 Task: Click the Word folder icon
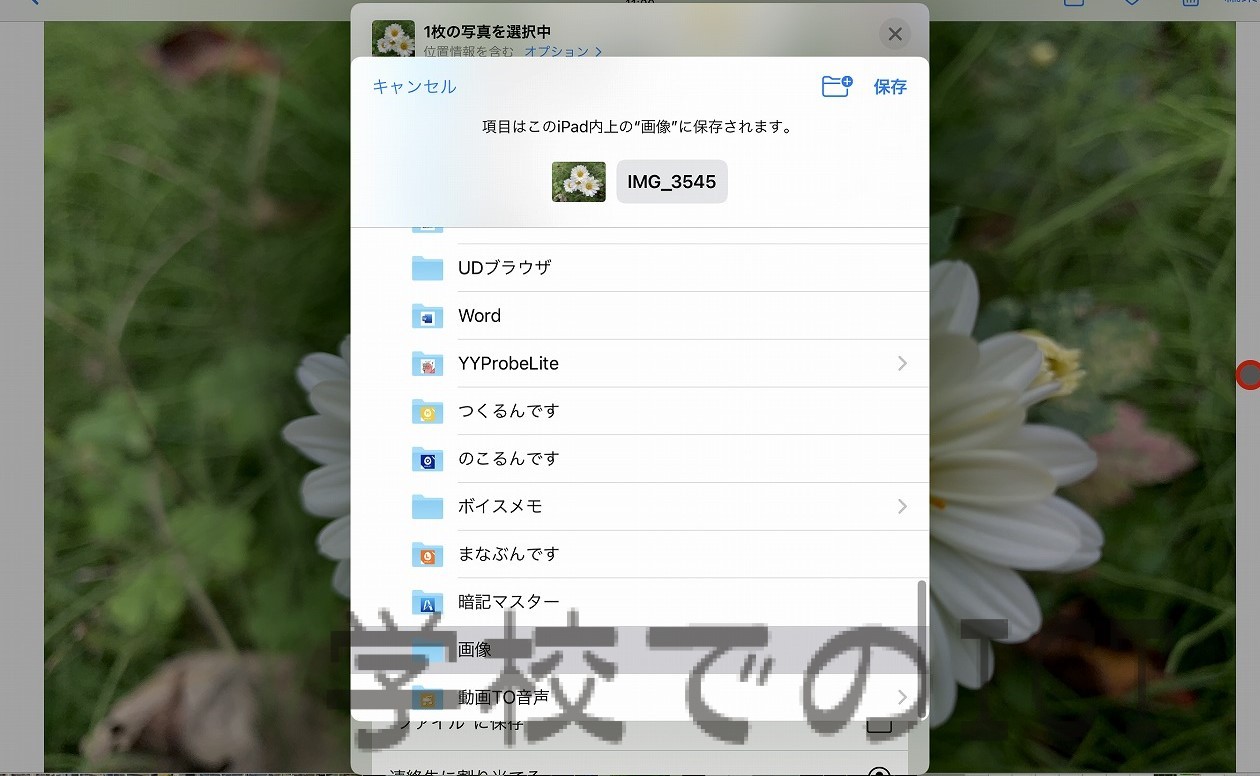tap(427, 316)
